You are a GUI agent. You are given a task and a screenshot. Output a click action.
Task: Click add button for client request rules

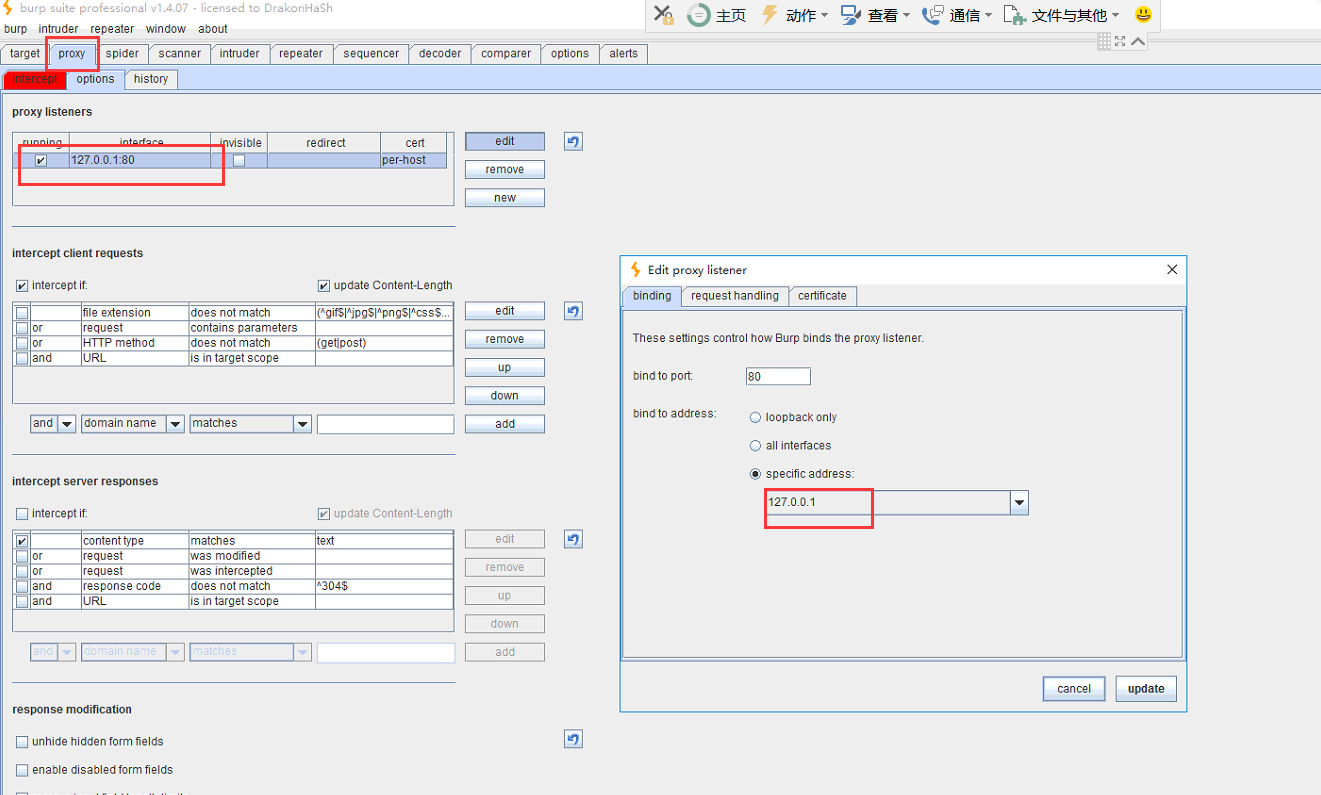pos(505,424)
